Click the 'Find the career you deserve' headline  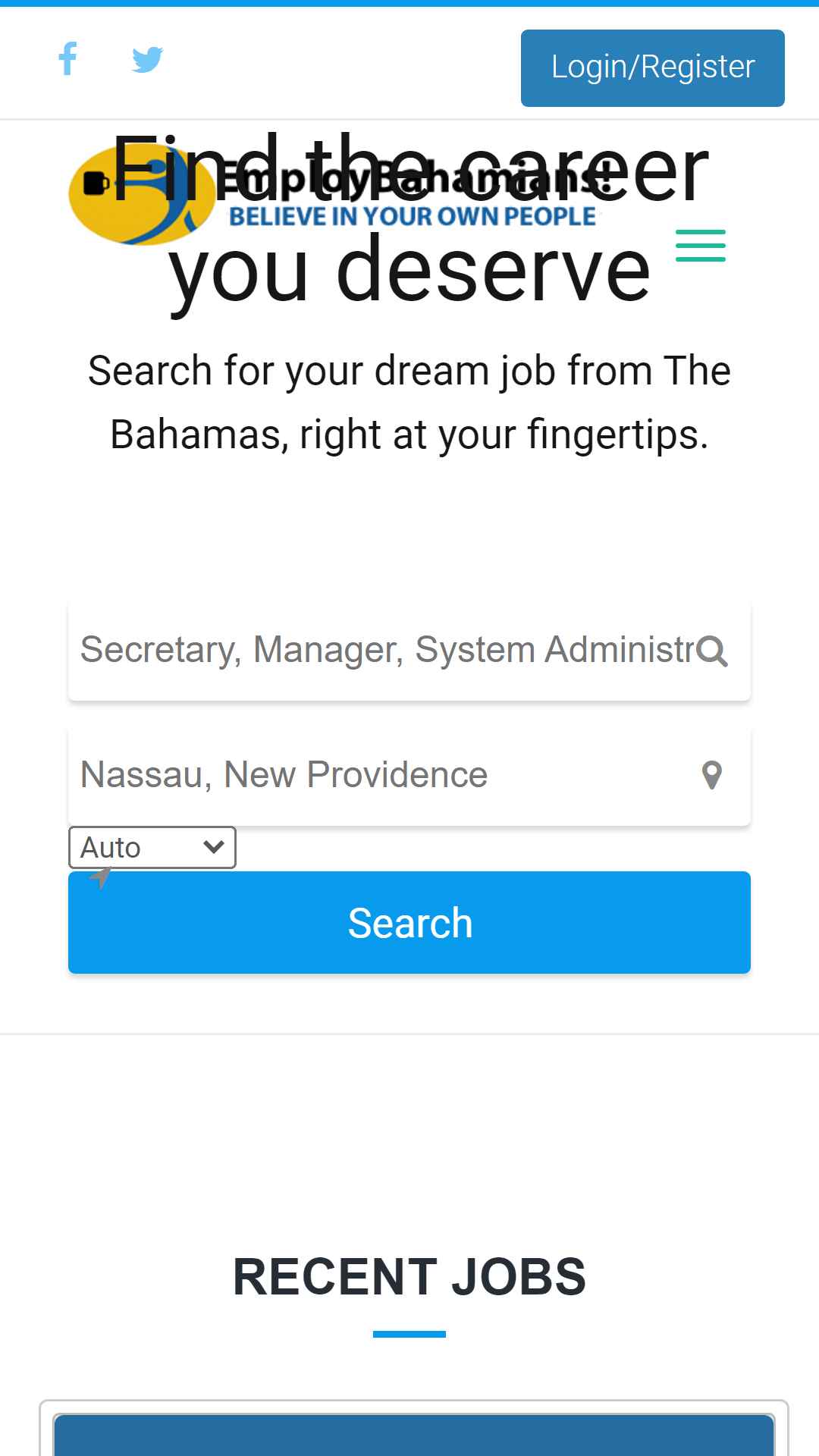click(409, 218)
